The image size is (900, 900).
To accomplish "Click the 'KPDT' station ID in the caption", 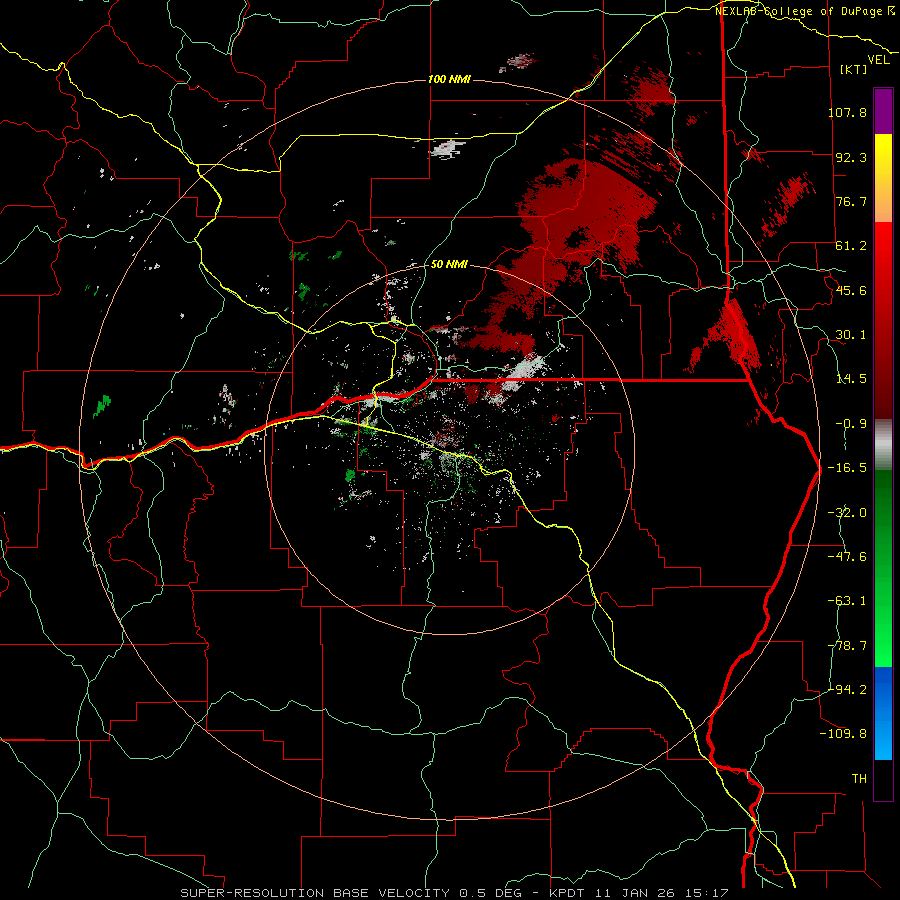I will pyautogui.click(x=569, y=893).
